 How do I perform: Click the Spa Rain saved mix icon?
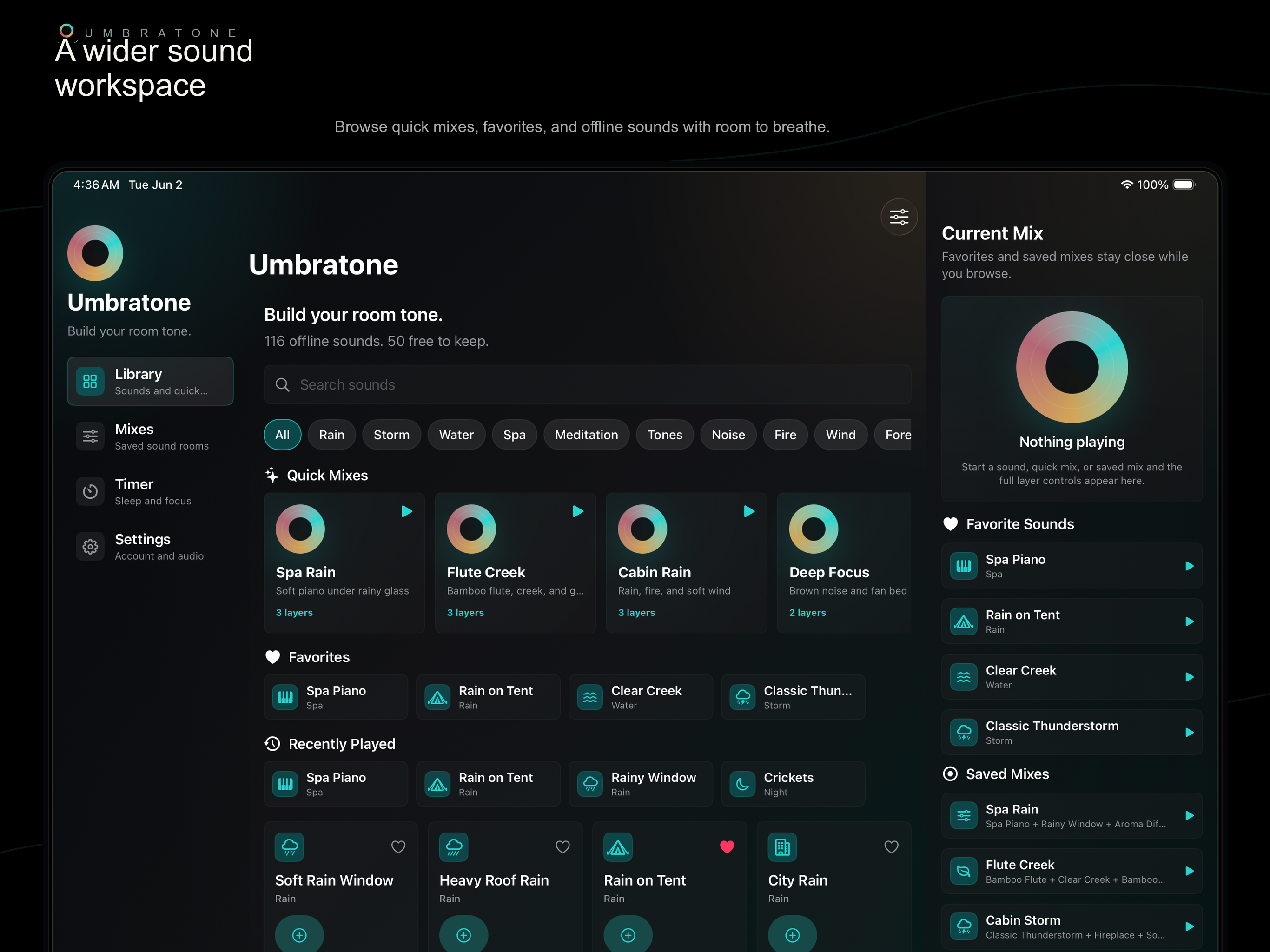[x=963, y=816]
